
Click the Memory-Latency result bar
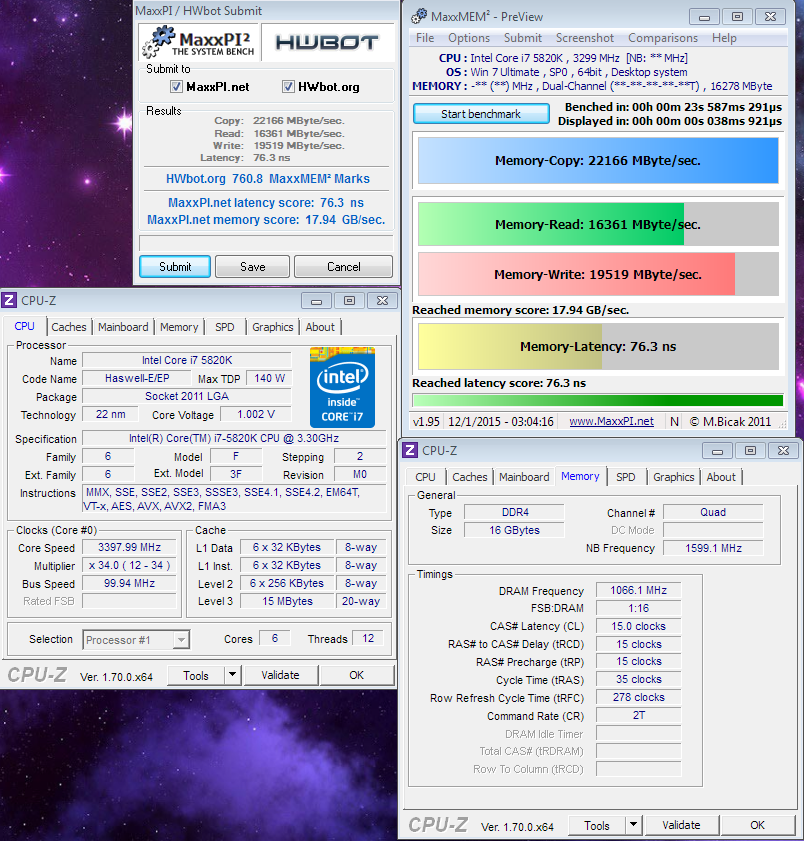point(598,346)
